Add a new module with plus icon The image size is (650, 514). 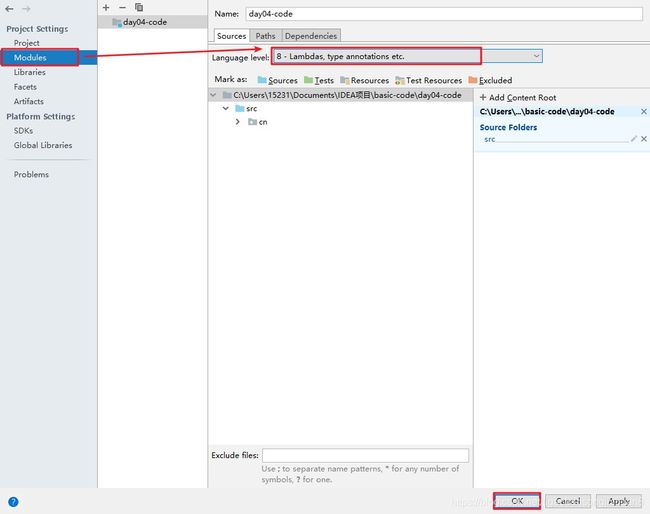pyautogui.click(x=106, y=7)
